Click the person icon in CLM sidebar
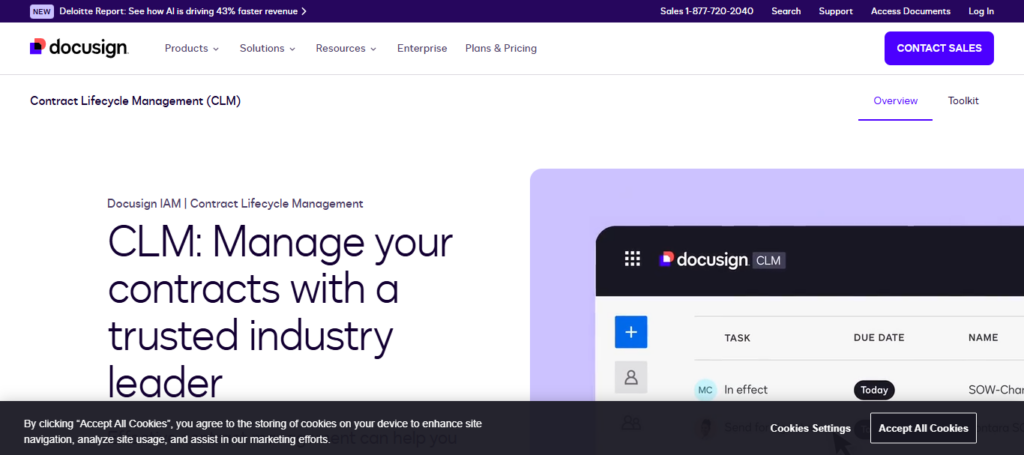 pyautogui.click(x=631, y=377)
